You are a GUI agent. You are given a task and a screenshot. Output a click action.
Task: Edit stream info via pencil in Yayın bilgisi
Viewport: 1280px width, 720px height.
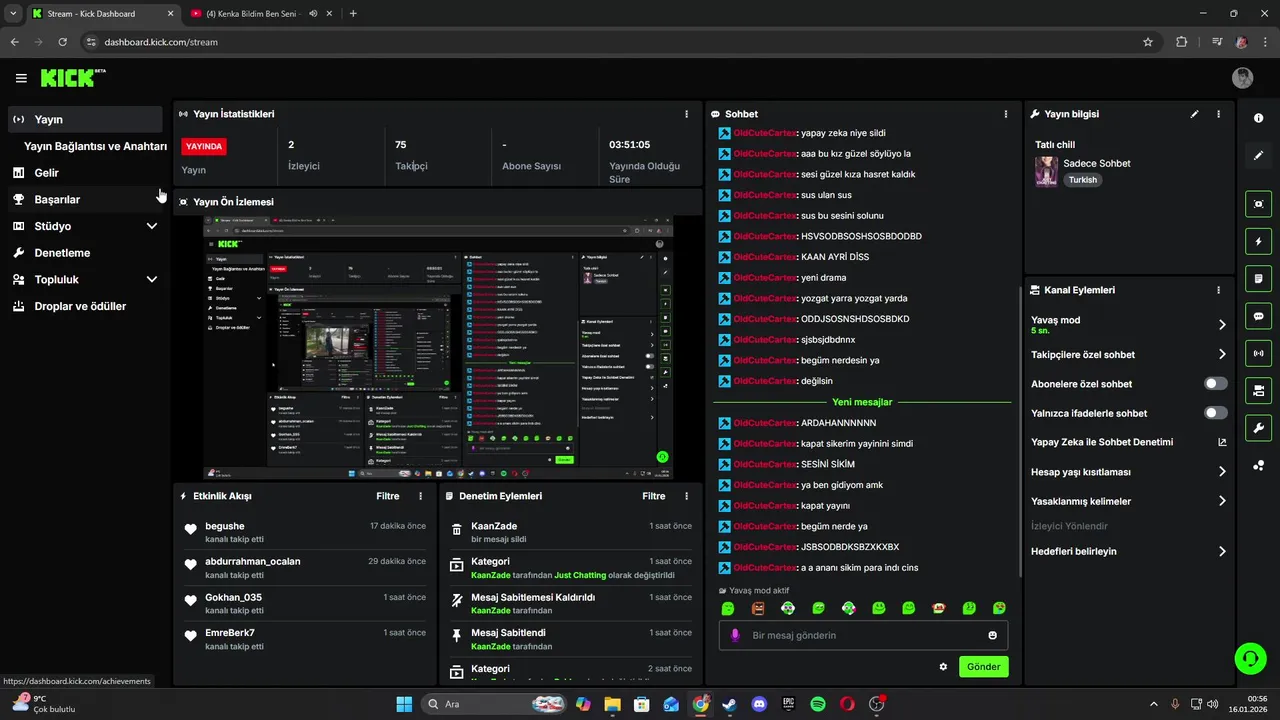1194,114
